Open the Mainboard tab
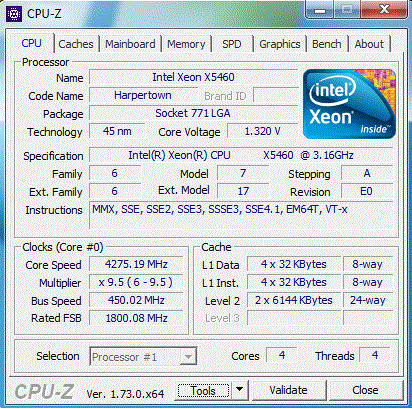Image resolution: width=412 pixels, height=409 pixels. (130, 44)
